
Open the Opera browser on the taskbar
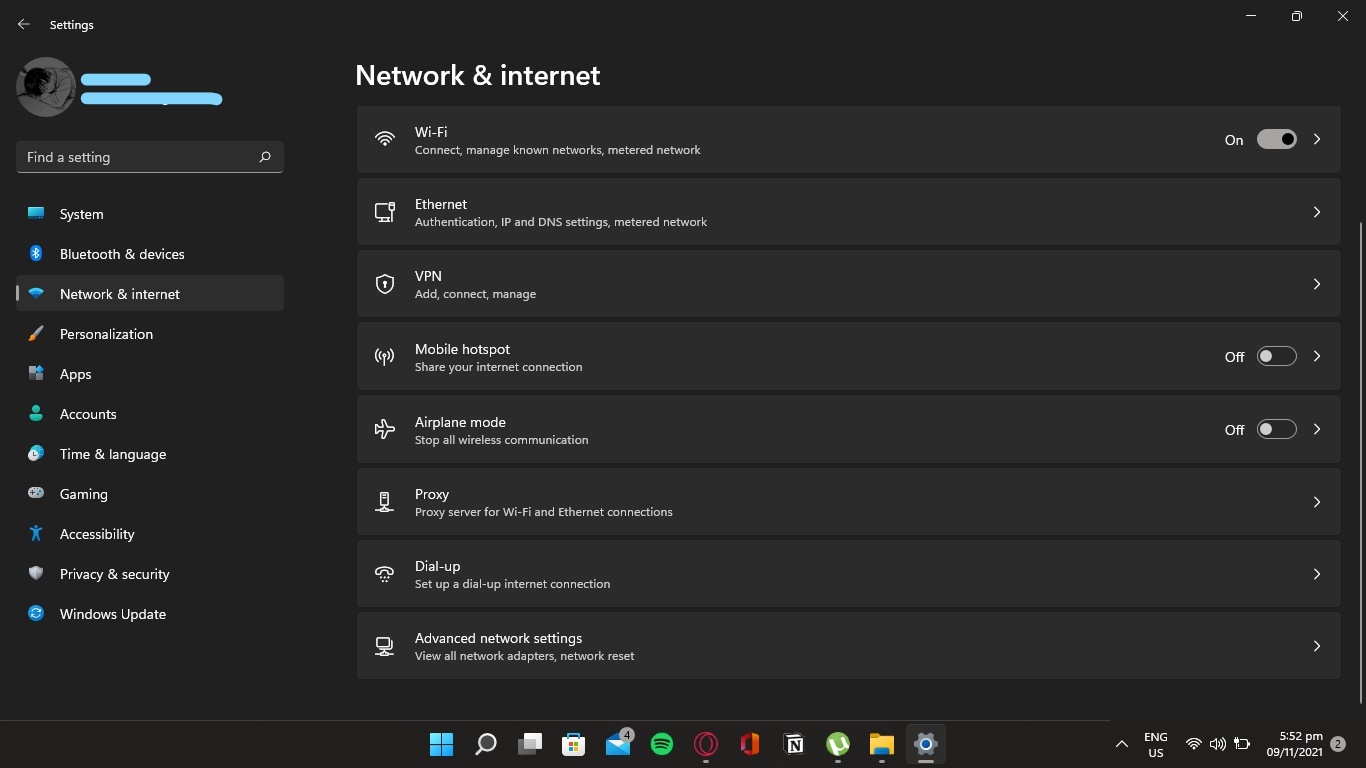(706, 744)
